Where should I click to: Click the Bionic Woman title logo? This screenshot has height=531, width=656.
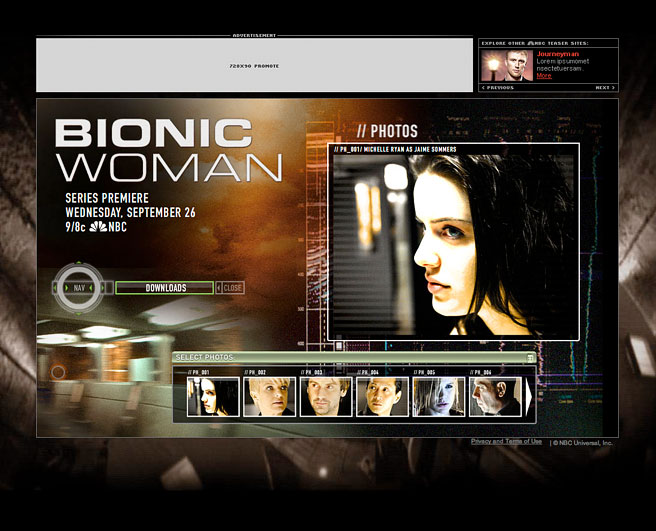pos(169,151)
